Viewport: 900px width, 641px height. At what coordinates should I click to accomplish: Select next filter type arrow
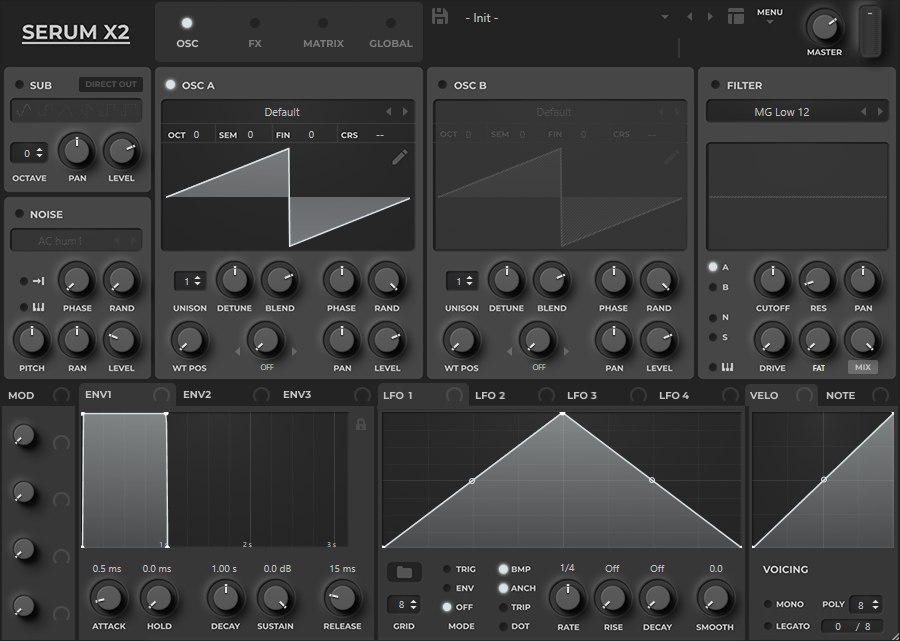[x=880, y=112]
